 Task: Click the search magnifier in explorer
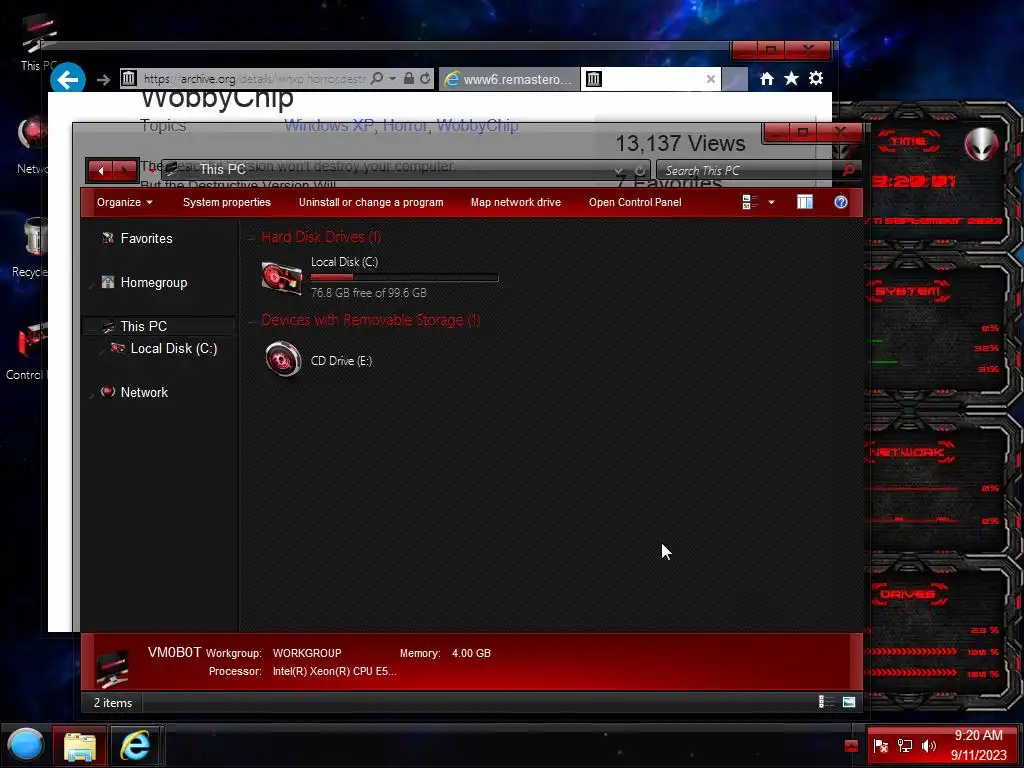(849, 170)
